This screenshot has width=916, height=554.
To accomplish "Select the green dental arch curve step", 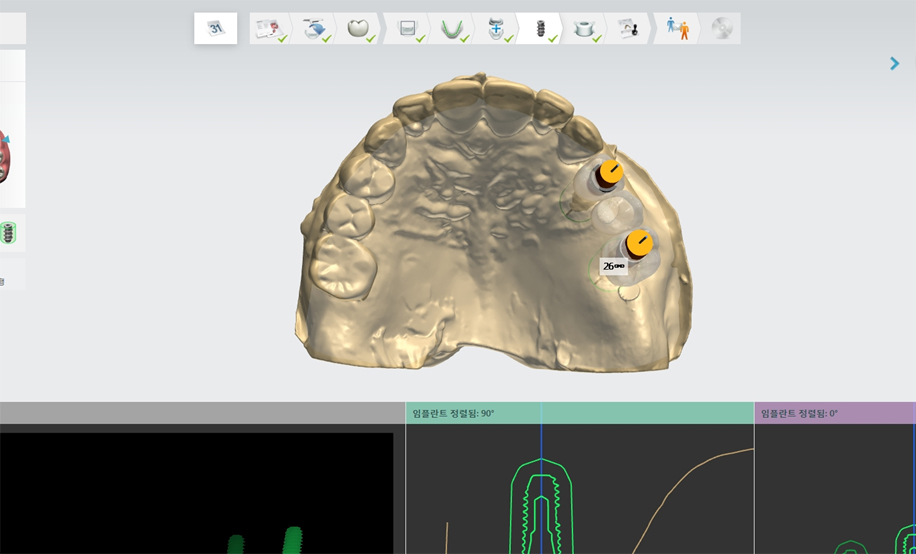I will tap(451, 29).
